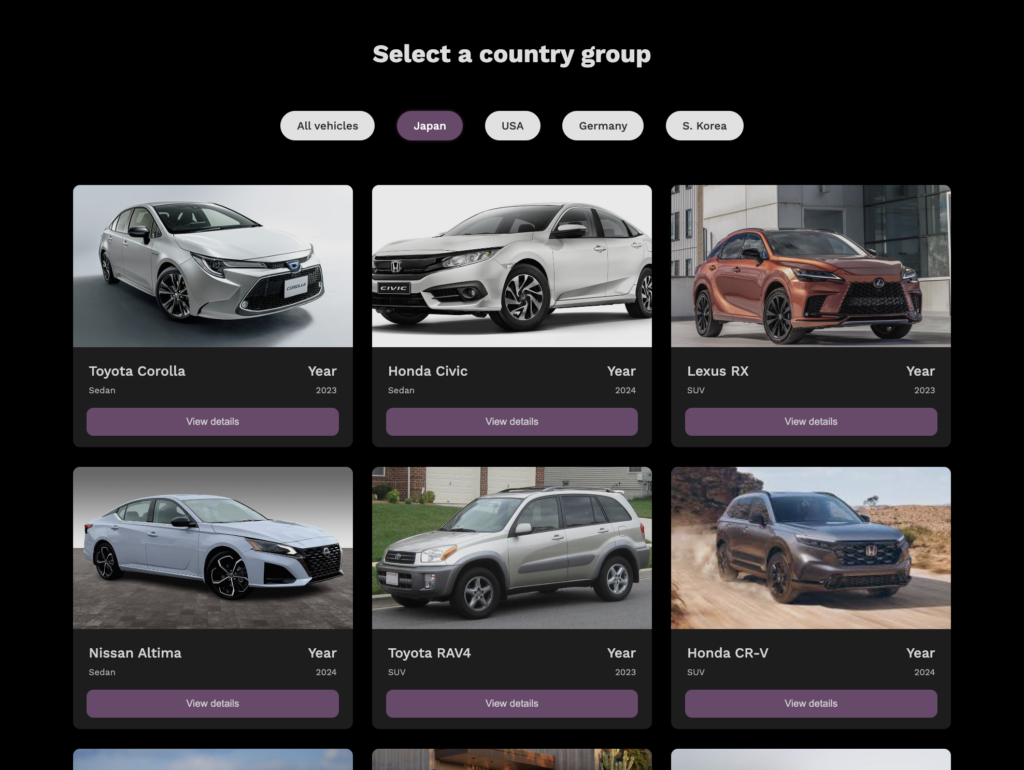Image resolution: width=1024 pixels, height=770 pixels.
Task: Select the Japan country filter
Action: (x=429, y=126)
